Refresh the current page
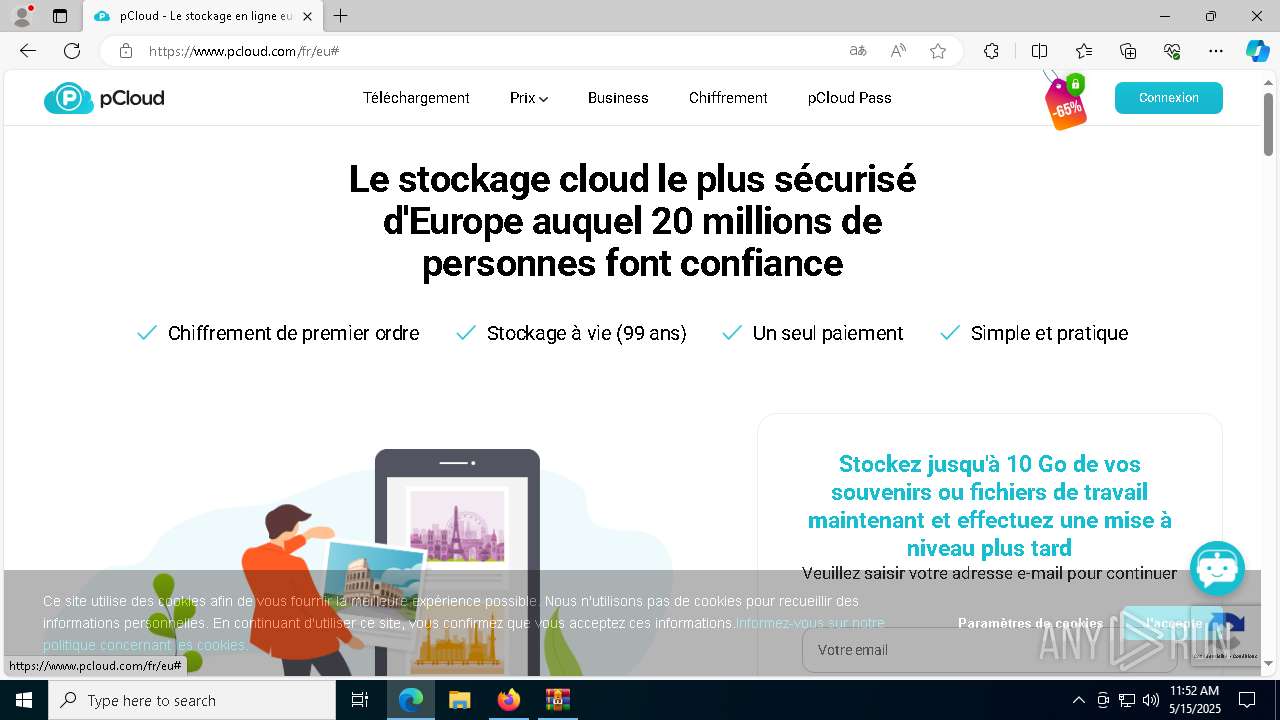Image resolution: width=1280 pixels, height=720 pixels. 72,51
